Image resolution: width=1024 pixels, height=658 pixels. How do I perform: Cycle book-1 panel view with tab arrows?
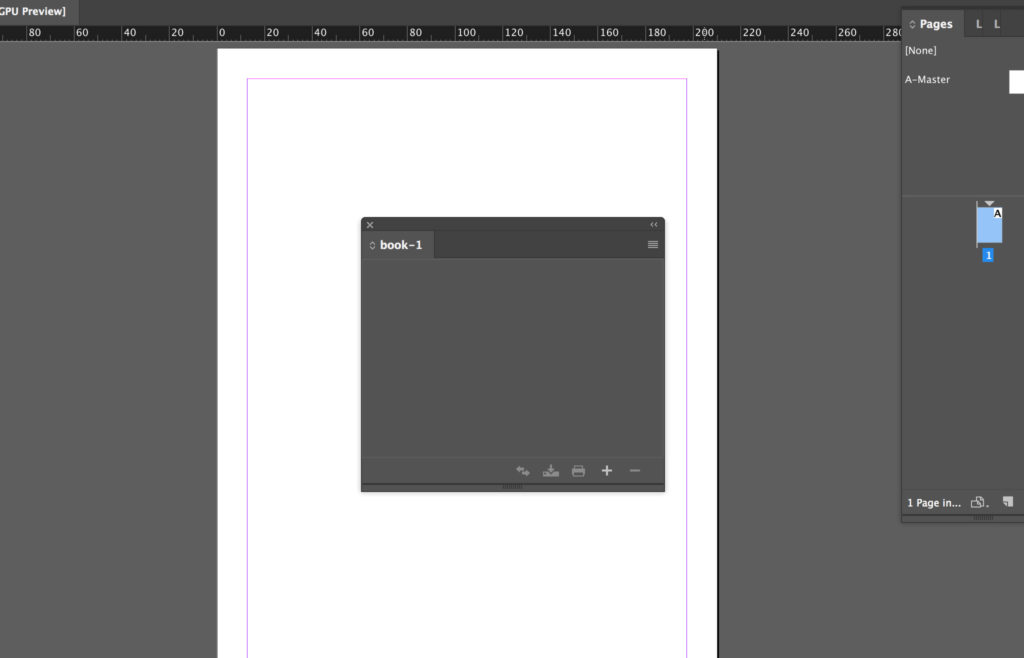tap(372, 245)
